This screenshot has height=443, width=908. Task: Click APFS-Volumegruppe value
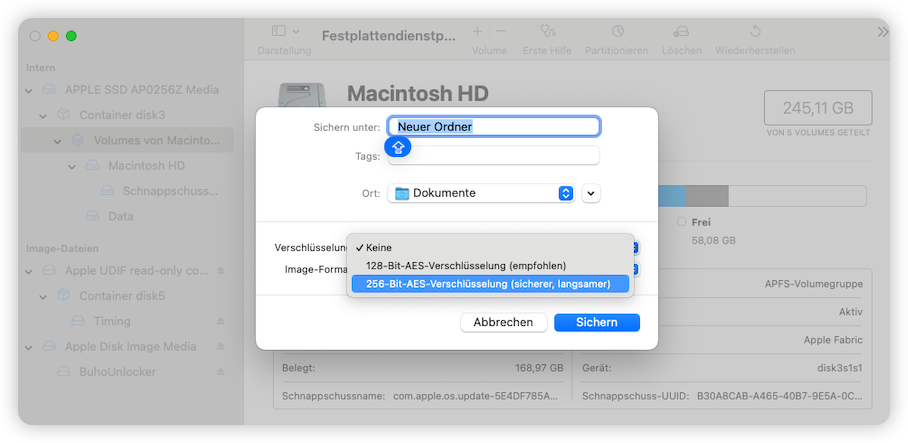(x=814, y=284)
